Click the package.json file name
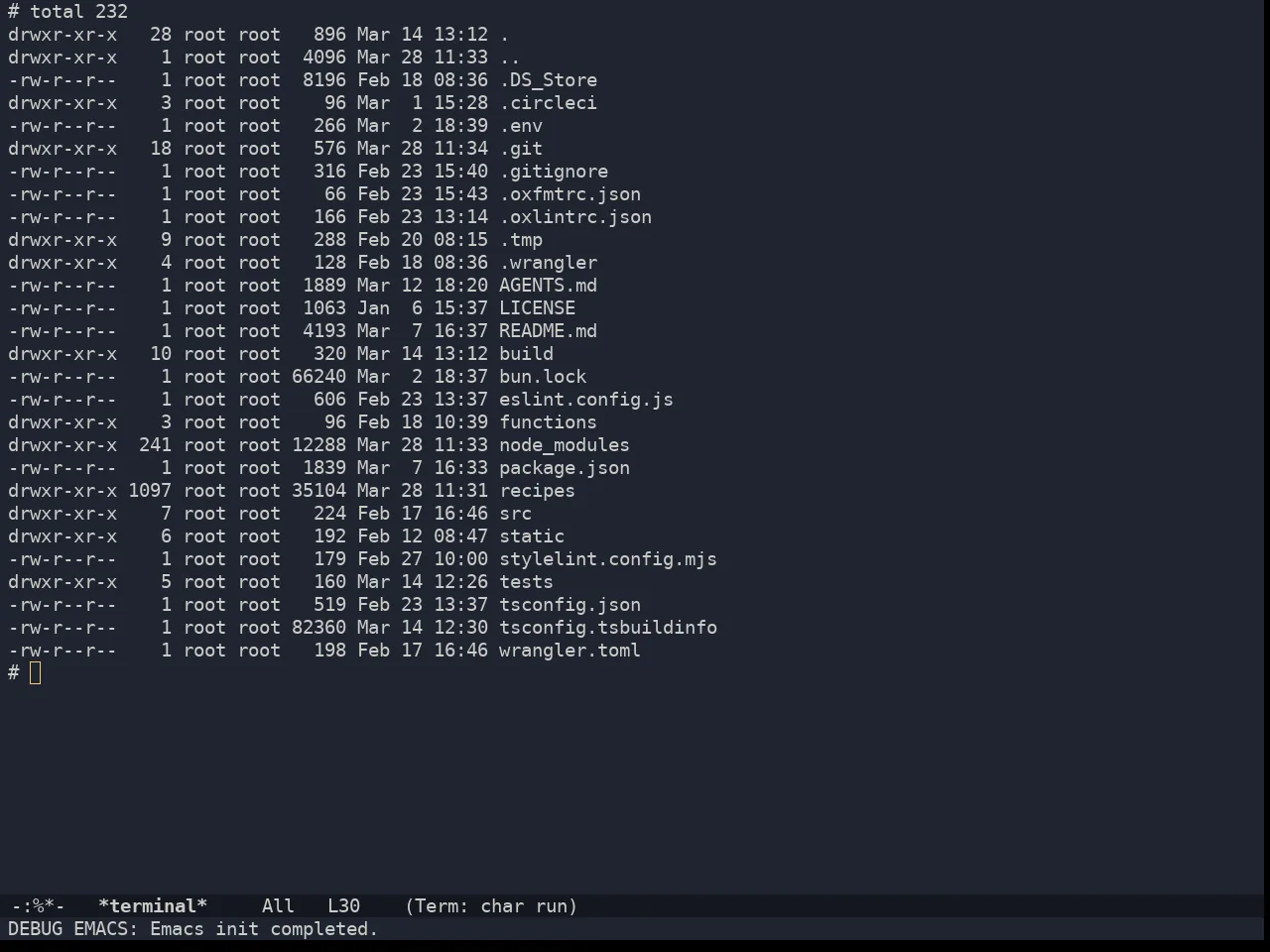This screenshot has width=1270, height=952. 565,468
